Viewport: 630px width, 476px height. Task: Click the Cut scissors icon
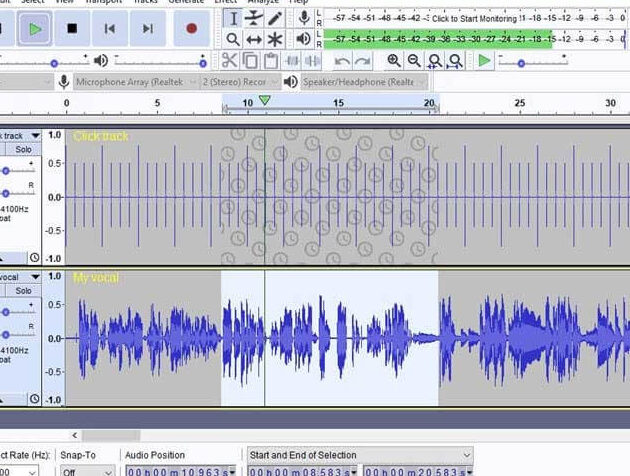click(231, 61)
